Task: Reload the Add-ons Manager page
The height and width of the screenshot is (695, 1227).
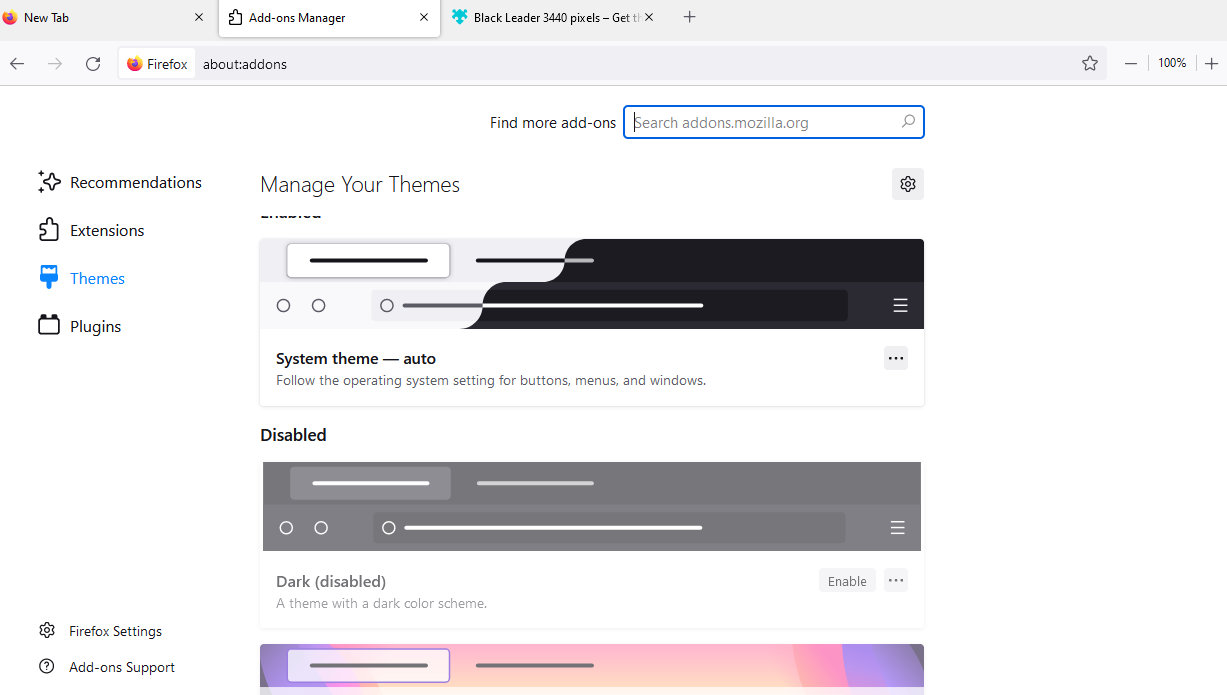Action: 93,63
